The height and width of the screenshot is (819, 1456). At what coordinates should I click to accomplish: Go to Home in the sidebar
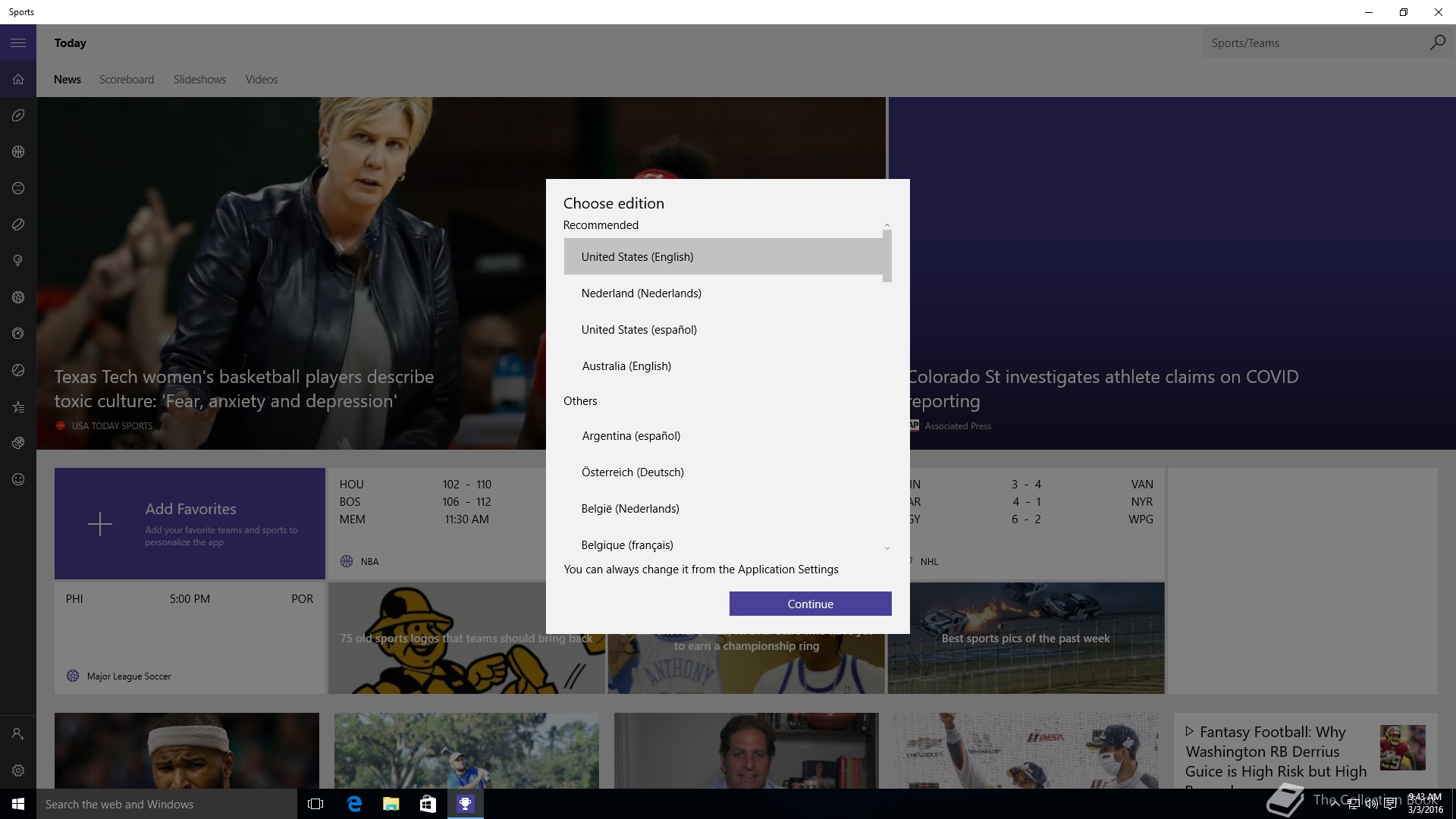18,80
